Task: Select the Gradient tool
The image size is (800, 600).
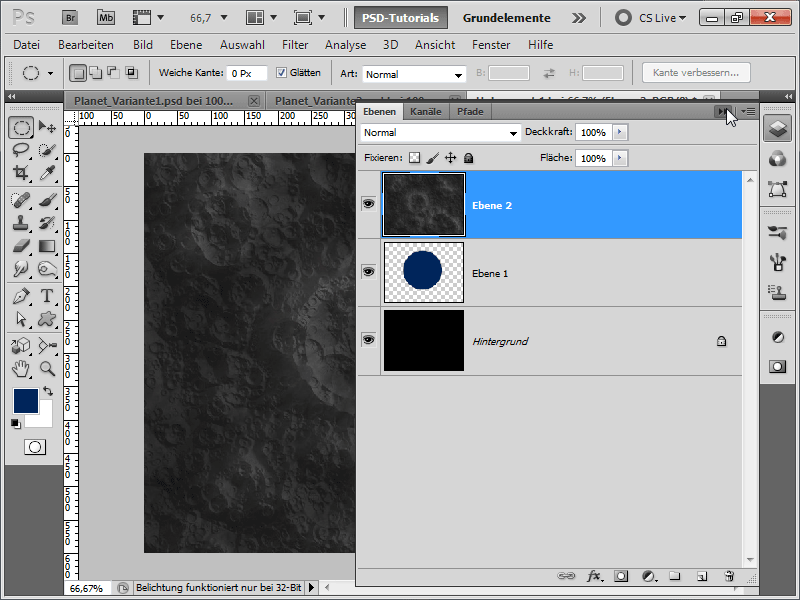Action: point(47,246)
